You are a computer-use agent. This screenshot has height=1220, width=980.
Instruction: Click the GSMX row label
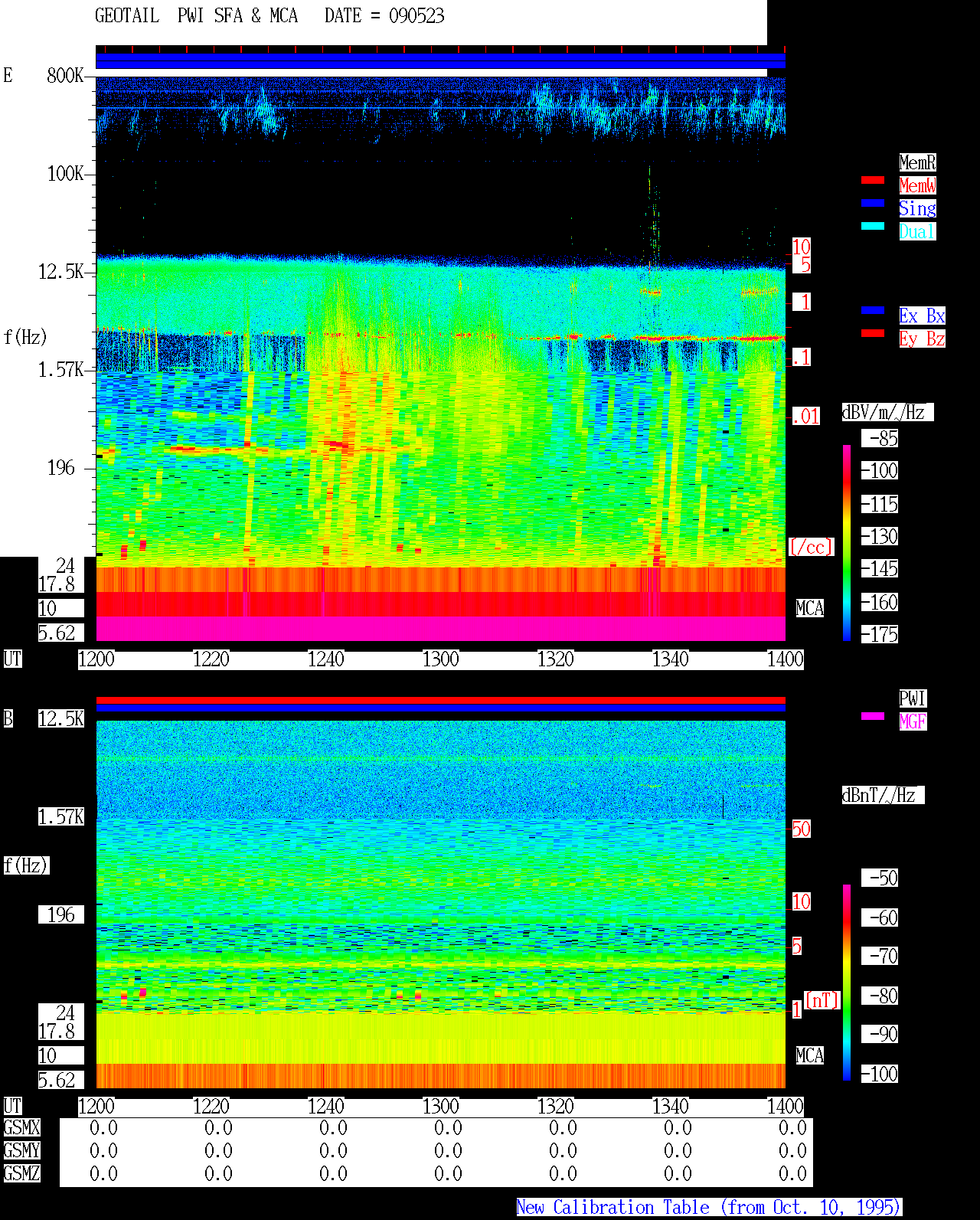click(21, 1127)
